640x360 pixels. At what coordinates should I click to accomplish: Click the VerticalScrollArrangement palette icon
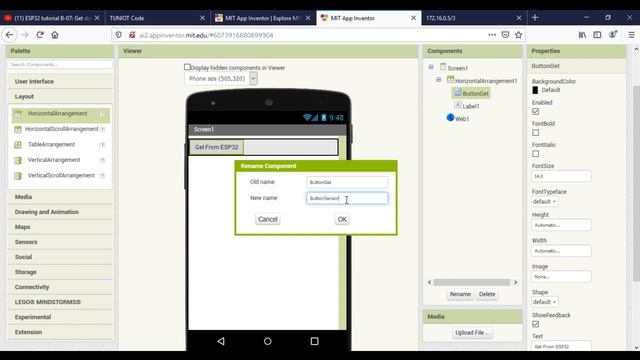pyautogui.click(x=18, y=176)
